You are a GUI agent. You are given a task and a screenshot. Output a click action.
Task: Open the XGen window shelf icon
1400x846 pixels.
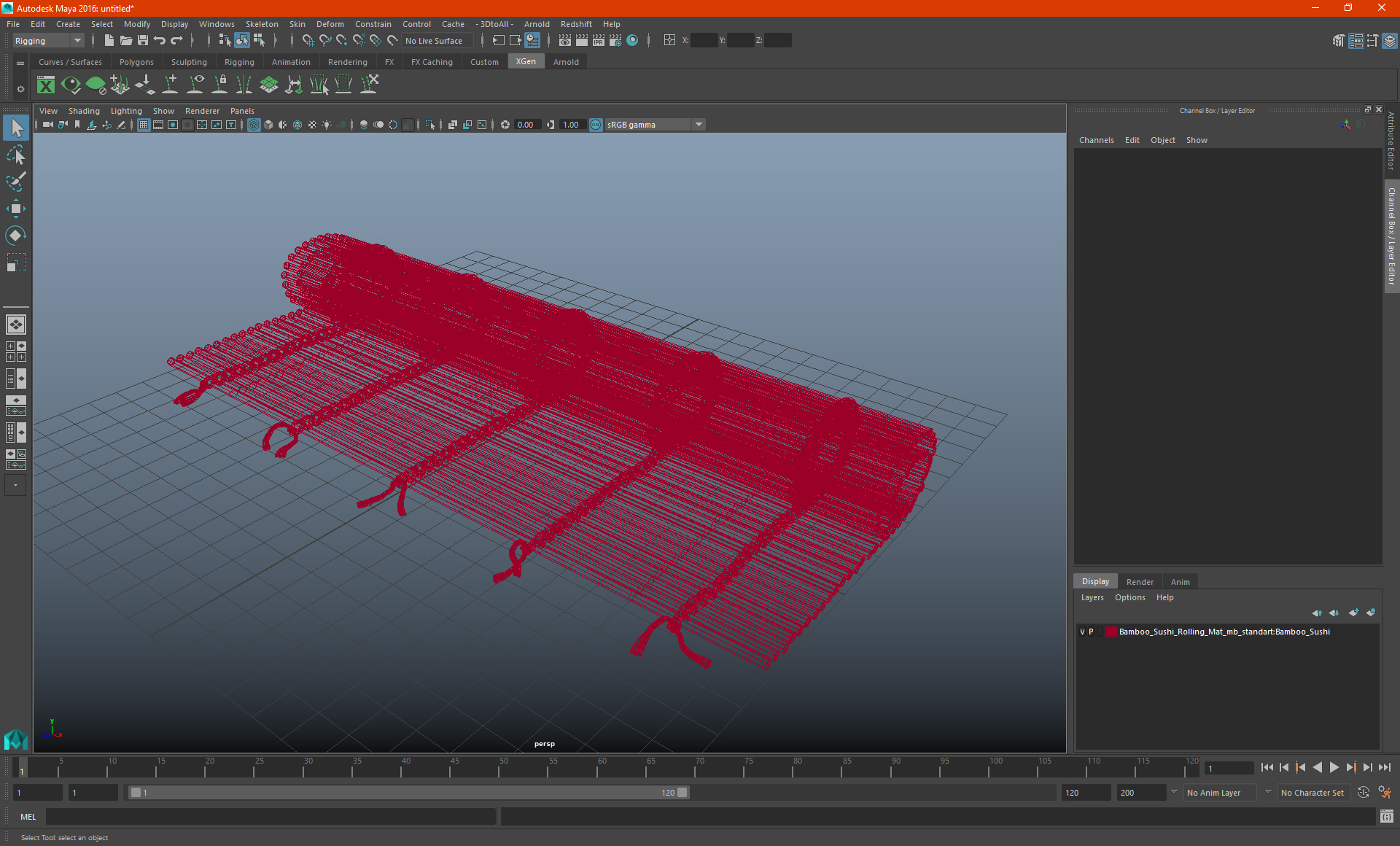click(x=46, y=85)
